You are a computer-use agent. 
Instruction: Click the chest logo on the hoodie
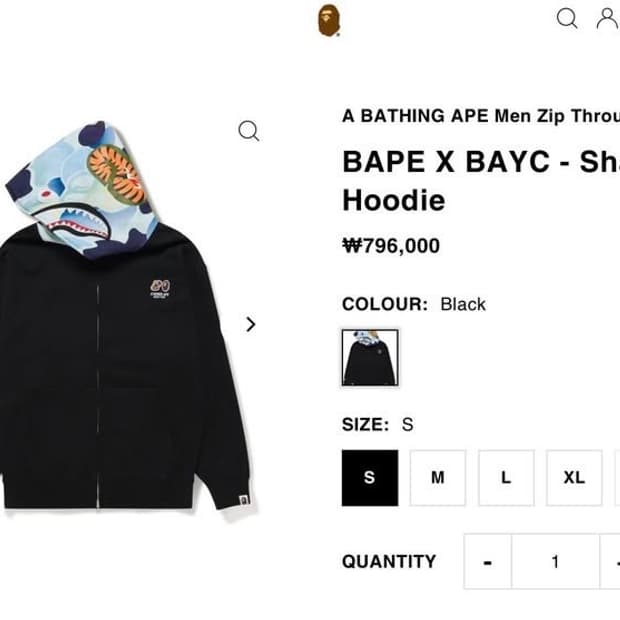pyautogui.click(x=160, y=289)
